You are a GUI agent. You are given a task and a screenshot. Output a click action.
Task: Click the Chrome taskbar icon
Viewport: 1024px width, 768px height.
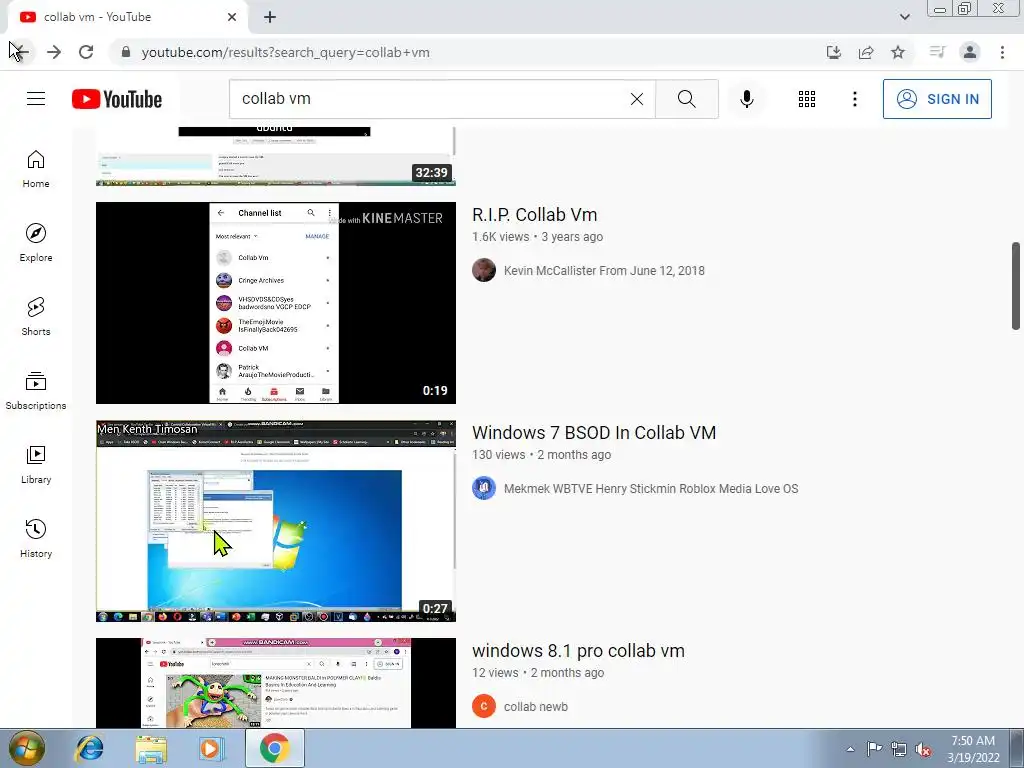pyautogui.click(x=274, y=748)
